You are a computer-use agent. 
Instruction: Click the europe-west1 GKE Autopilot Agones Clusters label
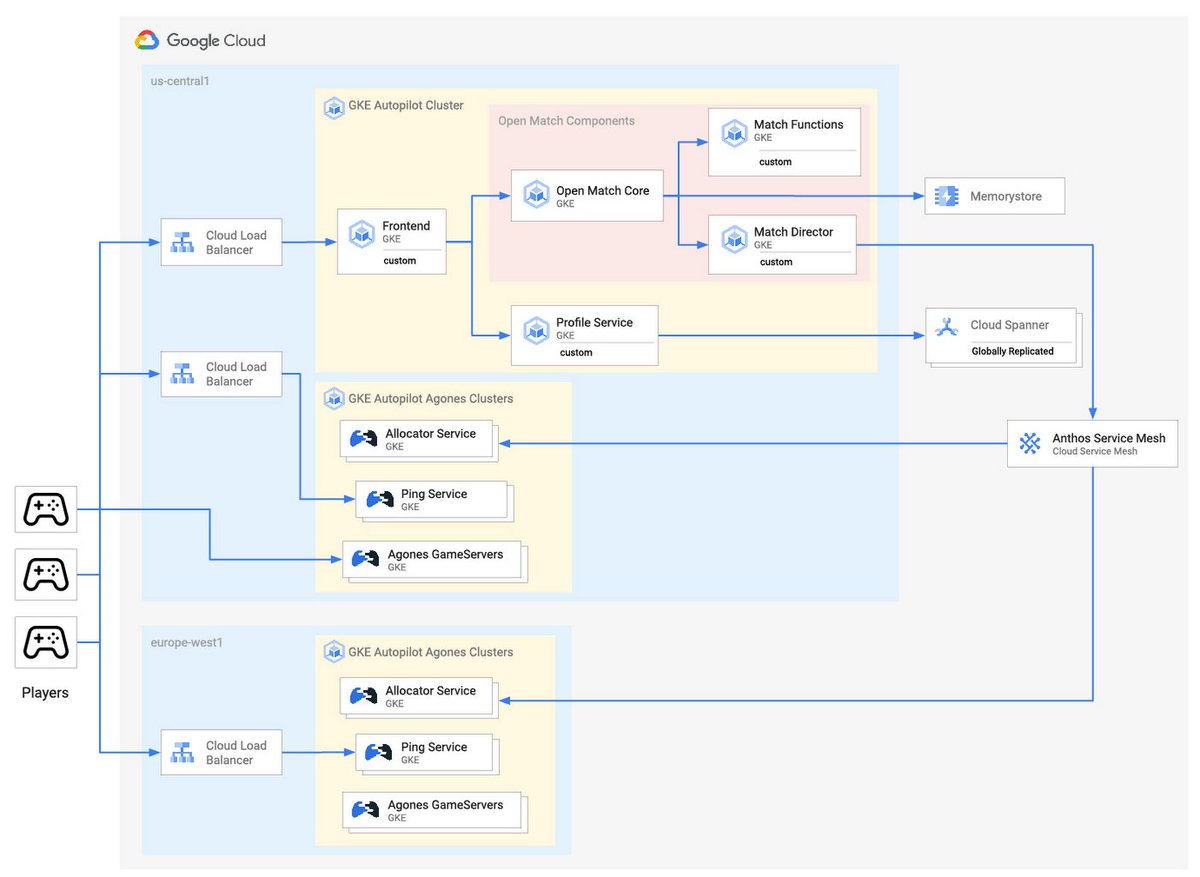point(431,652)
